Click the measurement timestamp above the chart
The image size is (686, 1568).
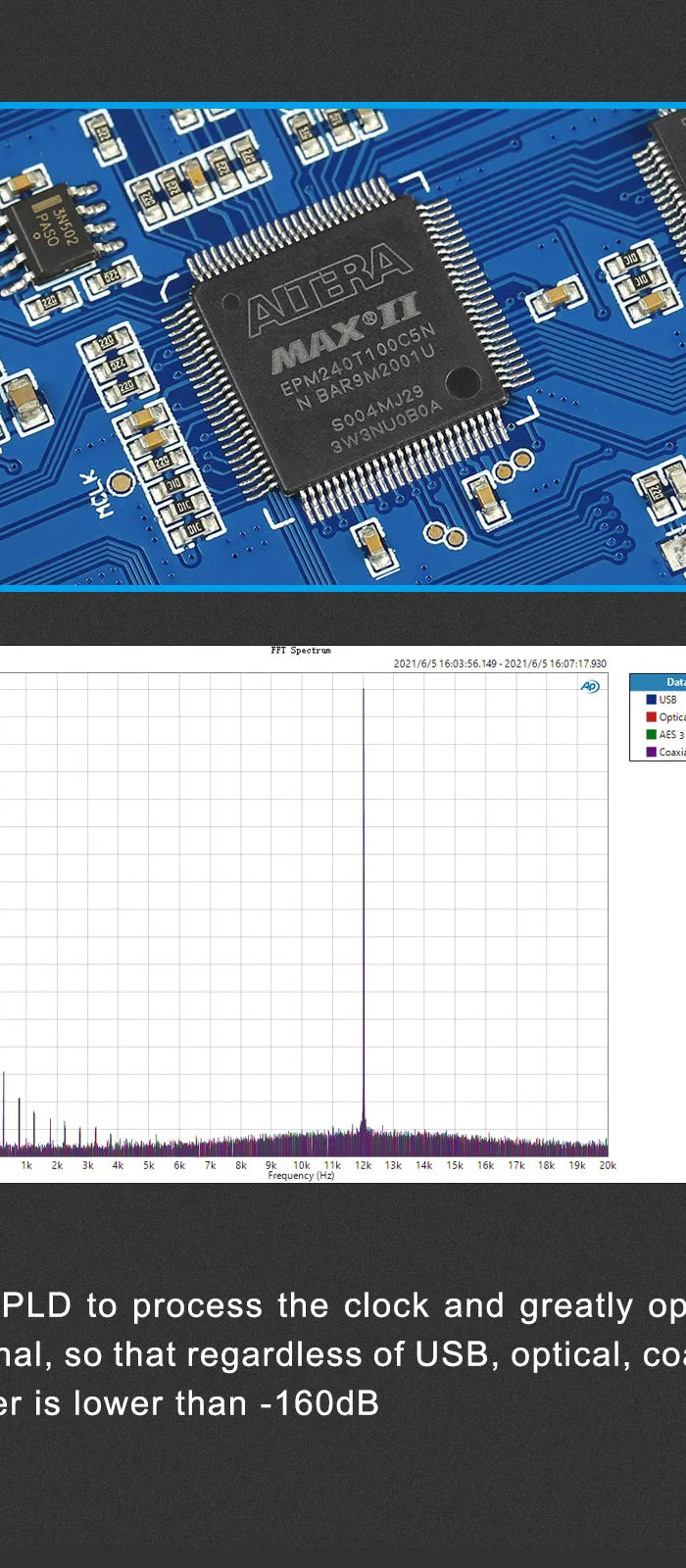[x=500, y=663]
